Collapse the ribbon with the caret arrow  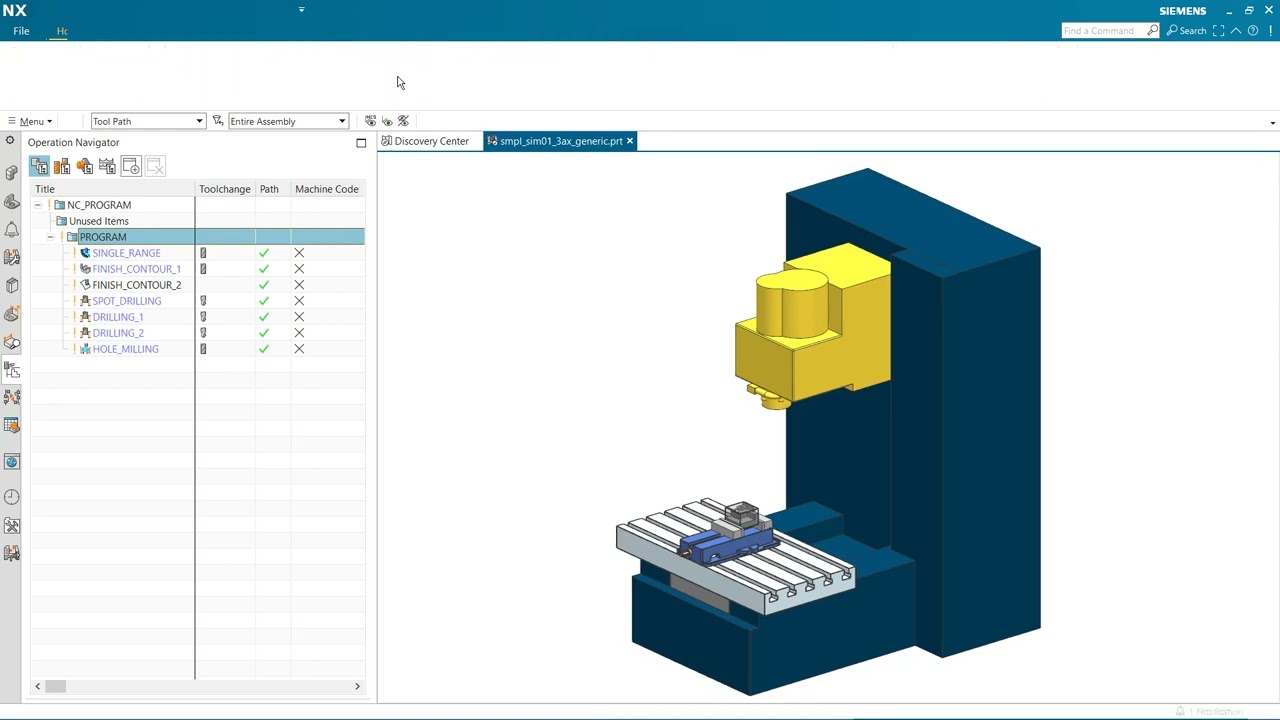(x=1236, y=31)
